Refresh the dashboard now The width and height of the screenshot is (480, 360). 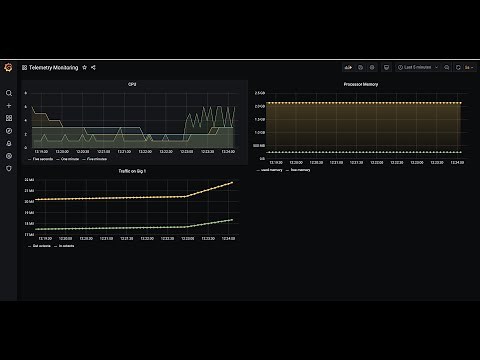[458, 67]
